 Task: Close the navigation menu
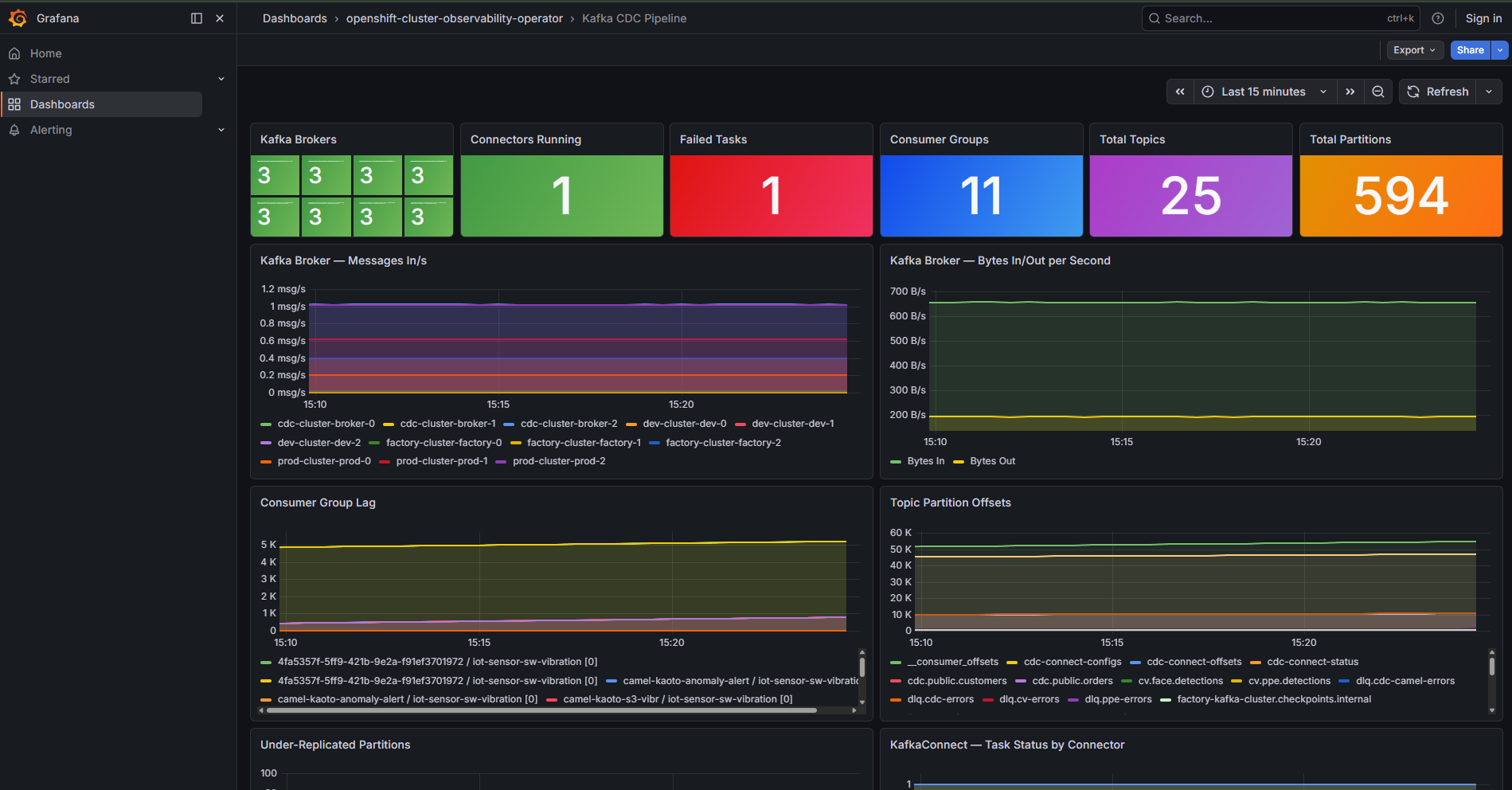(220, 18)
